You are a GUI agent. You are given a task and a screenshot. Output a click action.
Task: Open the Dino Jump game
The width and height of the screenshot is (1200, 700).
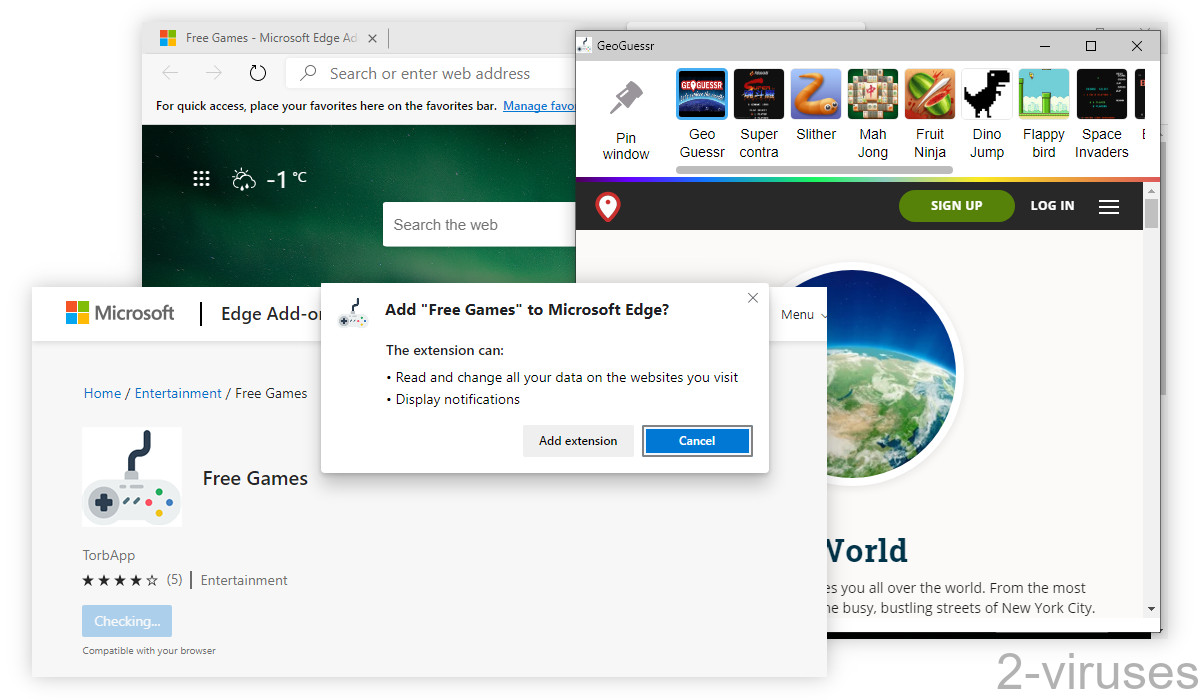point(986,93)
